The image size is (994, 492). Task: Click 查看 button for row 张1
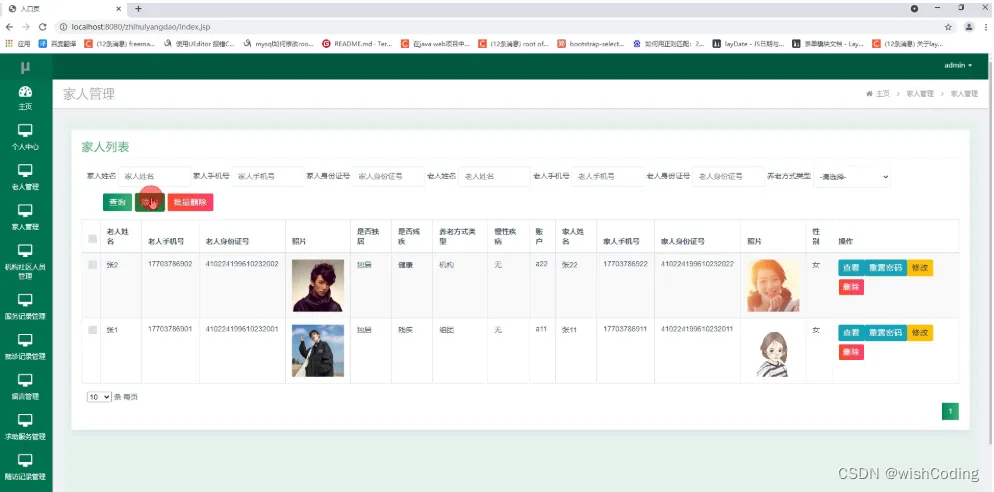click(x=851, y=333)
